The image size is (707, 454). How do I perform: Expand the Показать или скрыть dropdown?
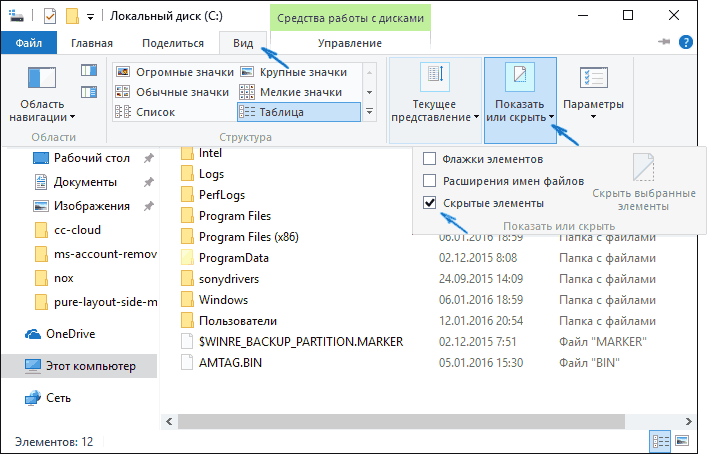click(520, 100)
